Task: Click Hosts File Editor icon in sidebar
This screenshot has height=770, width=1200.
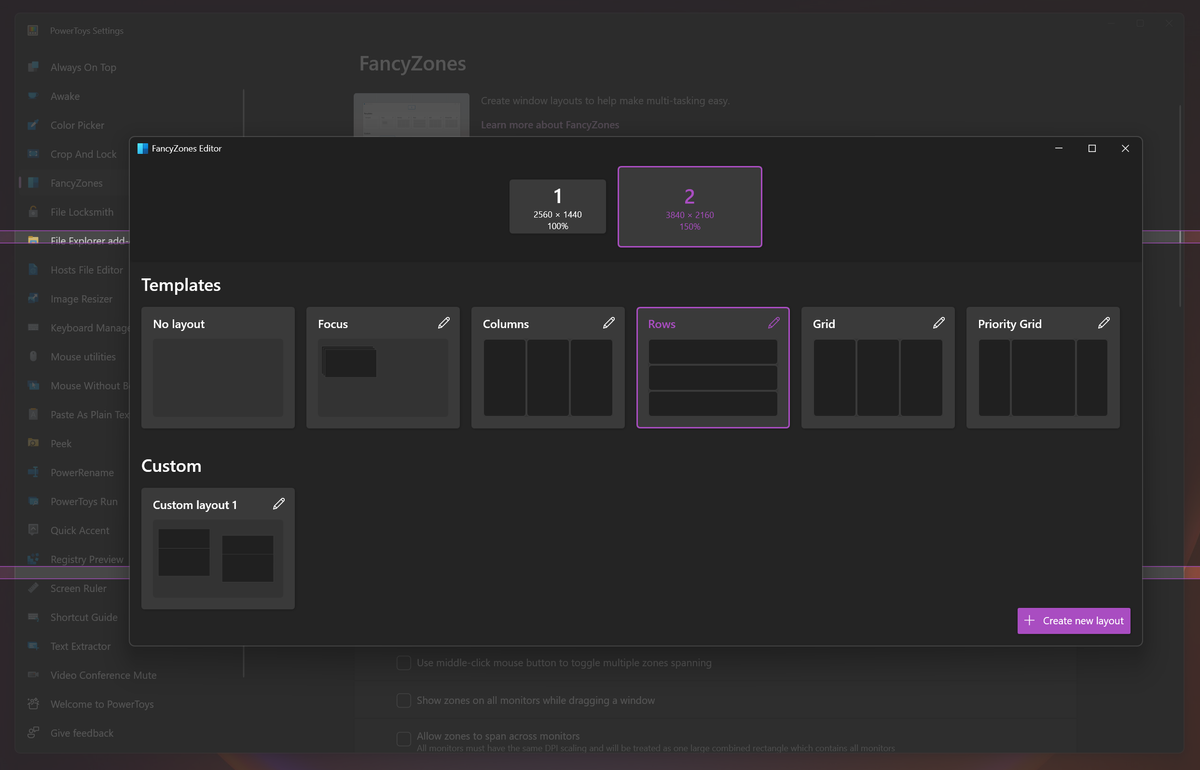Action: (33, 270)
